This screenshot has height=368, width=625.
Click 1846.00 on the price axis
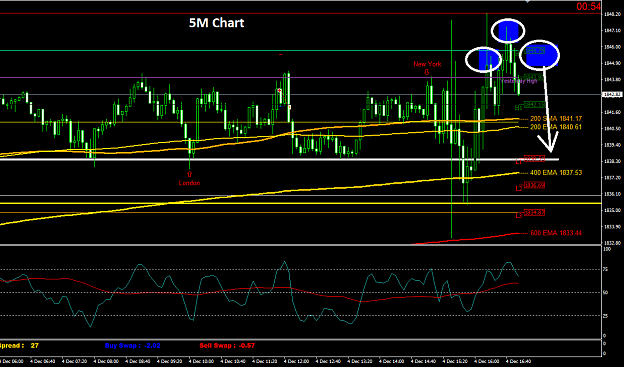613,47
